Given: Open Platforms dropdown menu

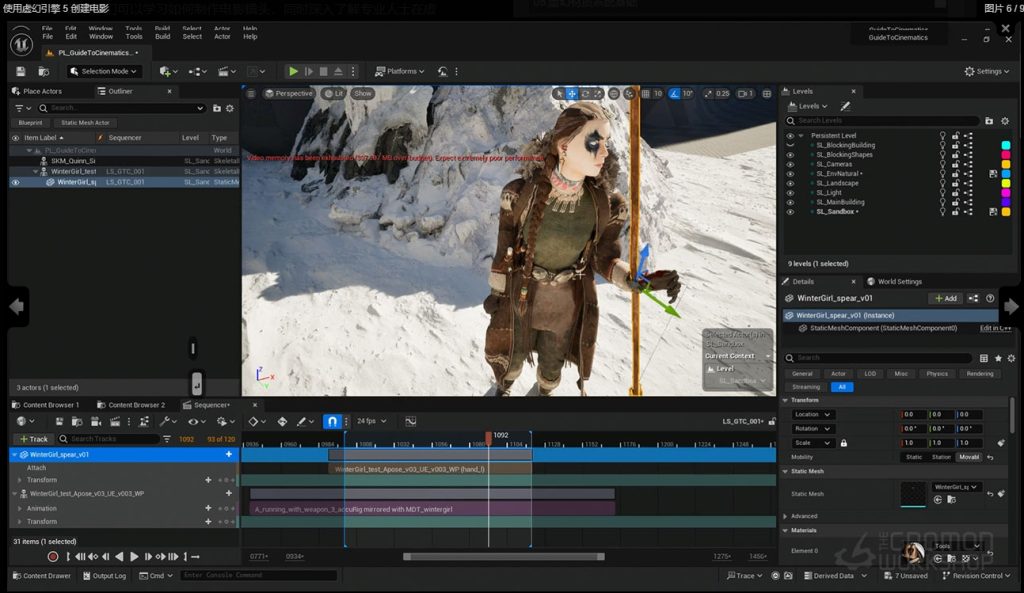Looking at the screenshot, I should tap(400, 71).
